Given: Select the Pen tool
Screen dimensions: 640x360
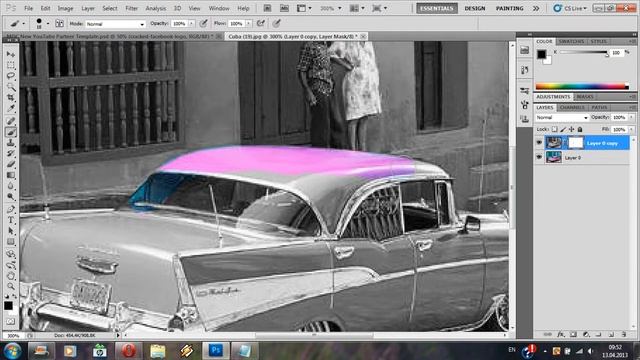Looking at the screenshot, I should [x=11, y=209].
